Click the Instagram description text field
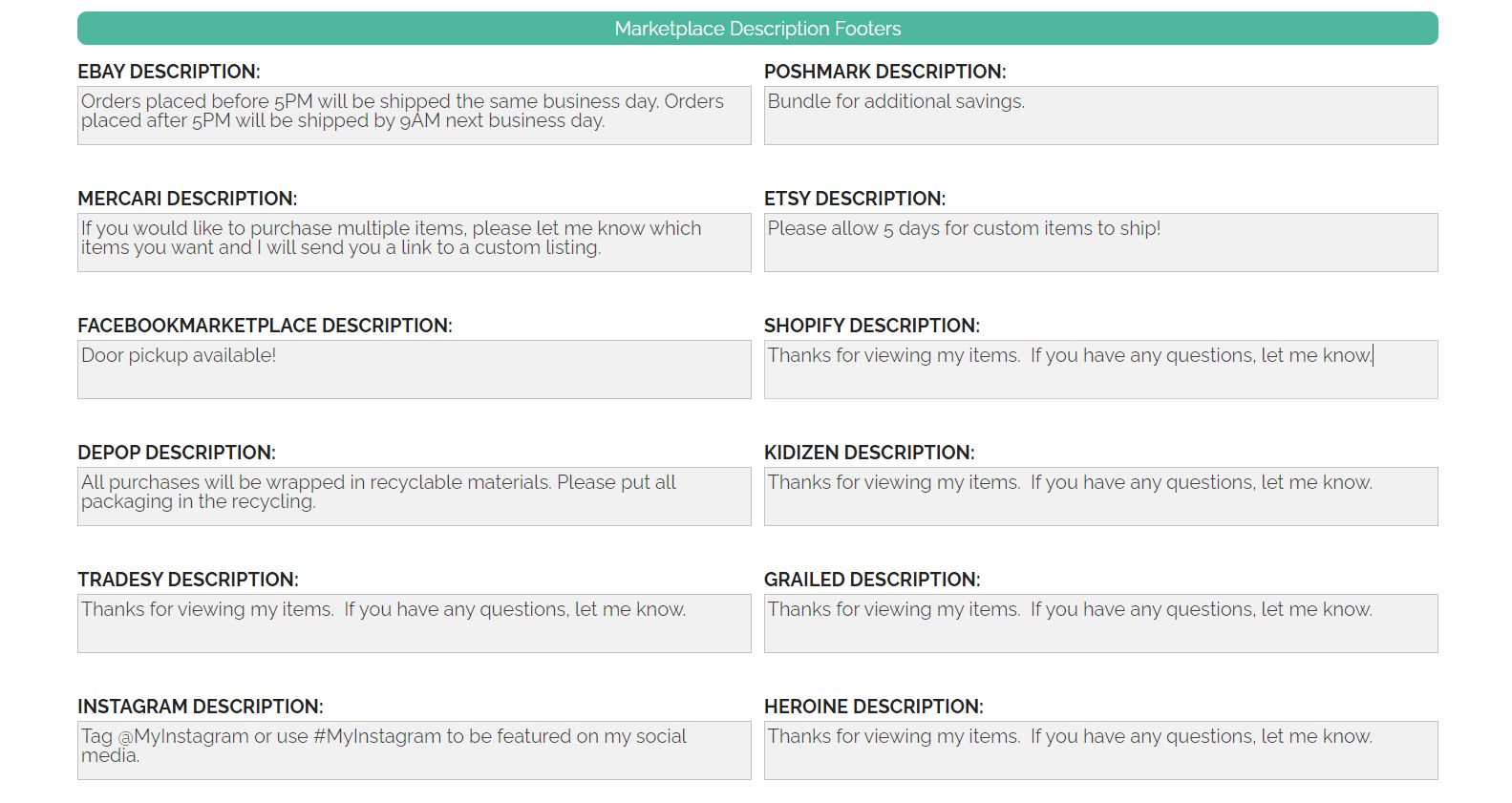 pyautogui.click(x=414, y=750)
